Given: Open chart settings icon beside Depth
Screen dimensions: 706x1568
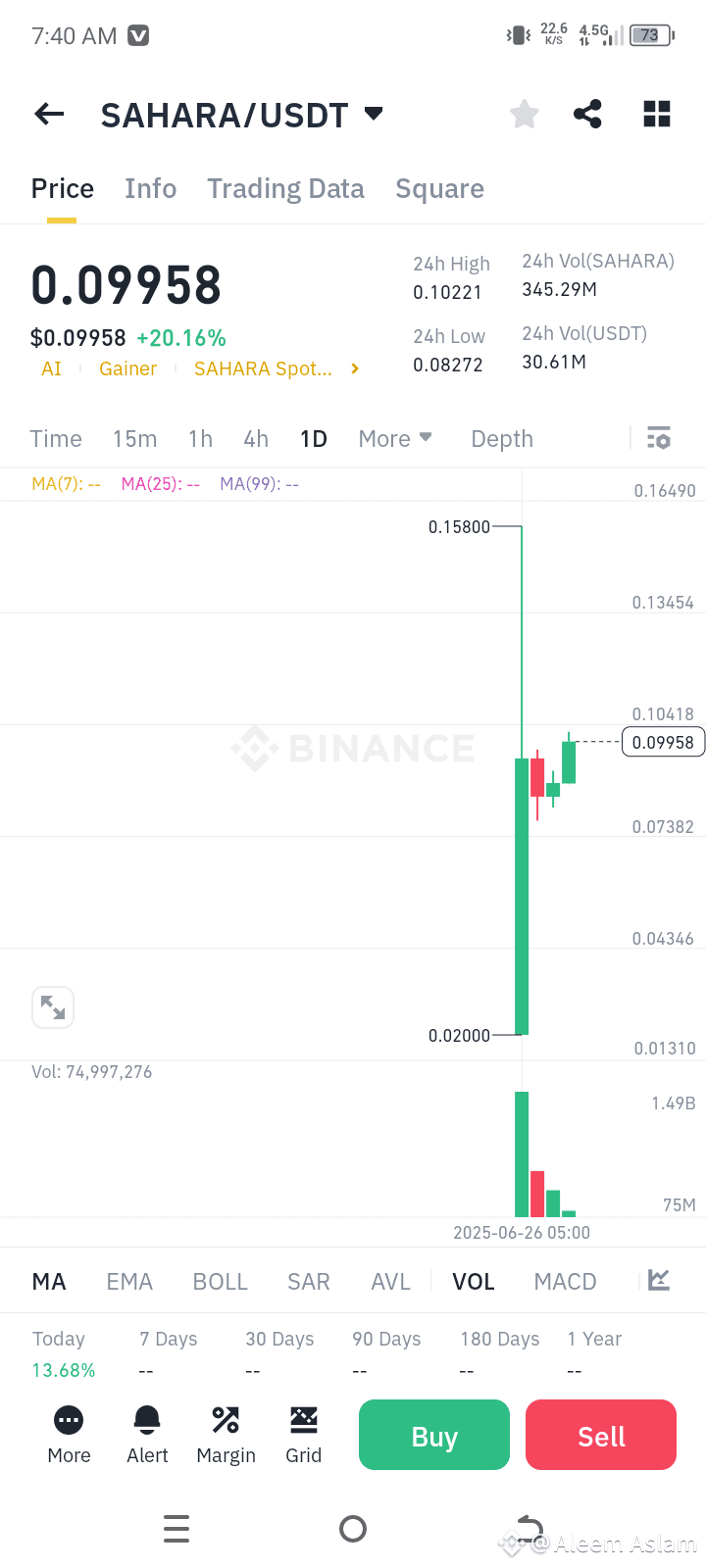Looking at the screenshot, I should (x=659, y=438).
